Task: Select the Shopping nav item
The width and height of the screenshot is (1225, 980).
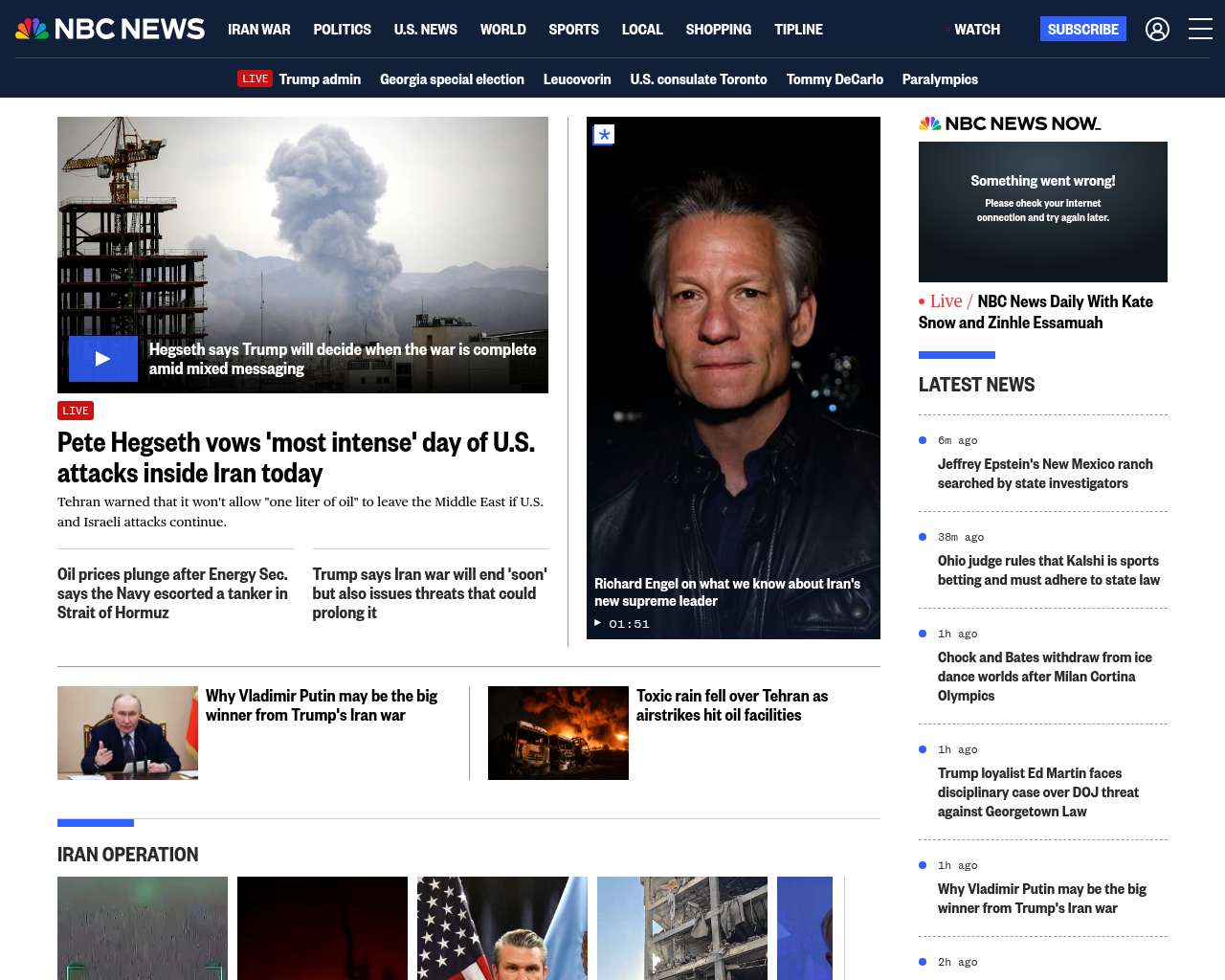Action: [x=718, y=30]
